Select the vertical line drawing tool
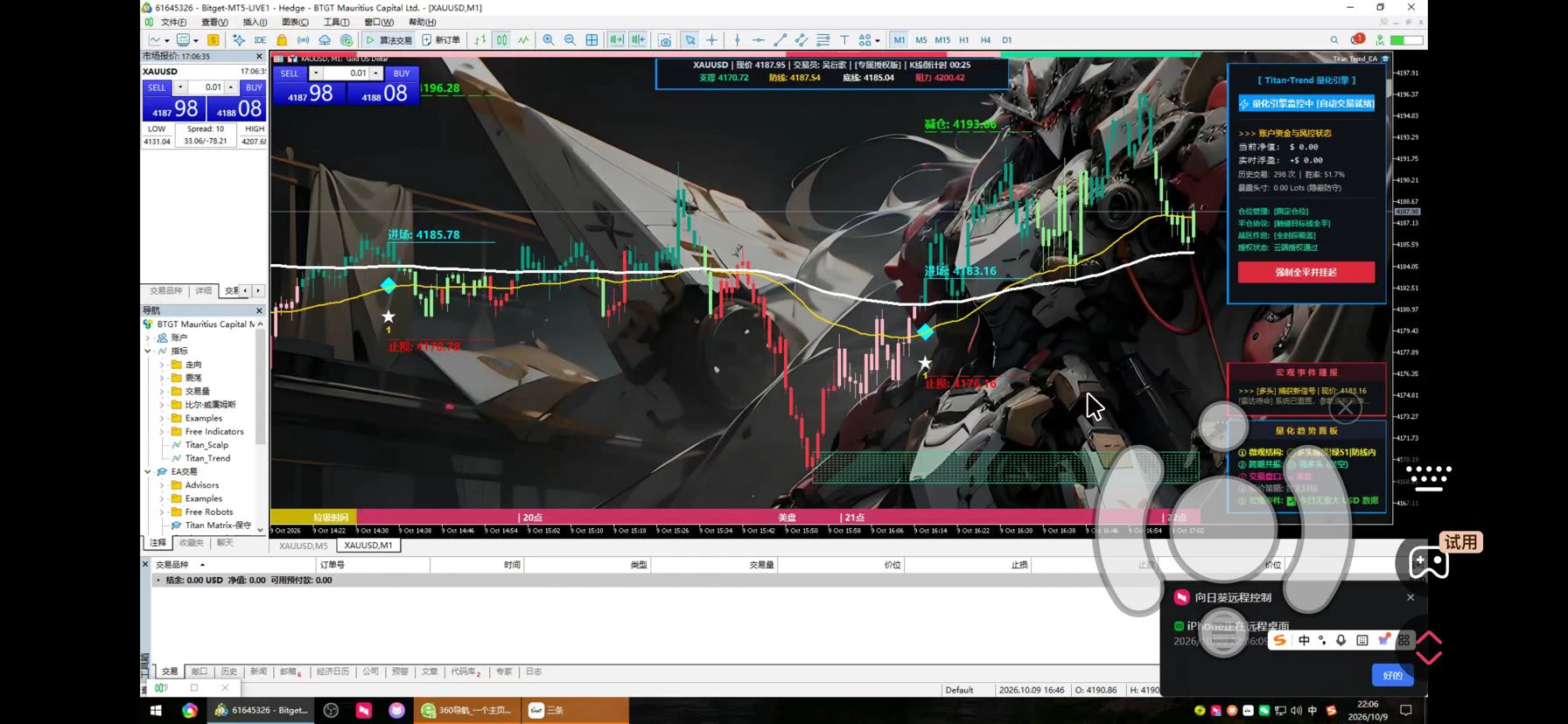This screenshot has height=724, width=1568. (737, 40)
